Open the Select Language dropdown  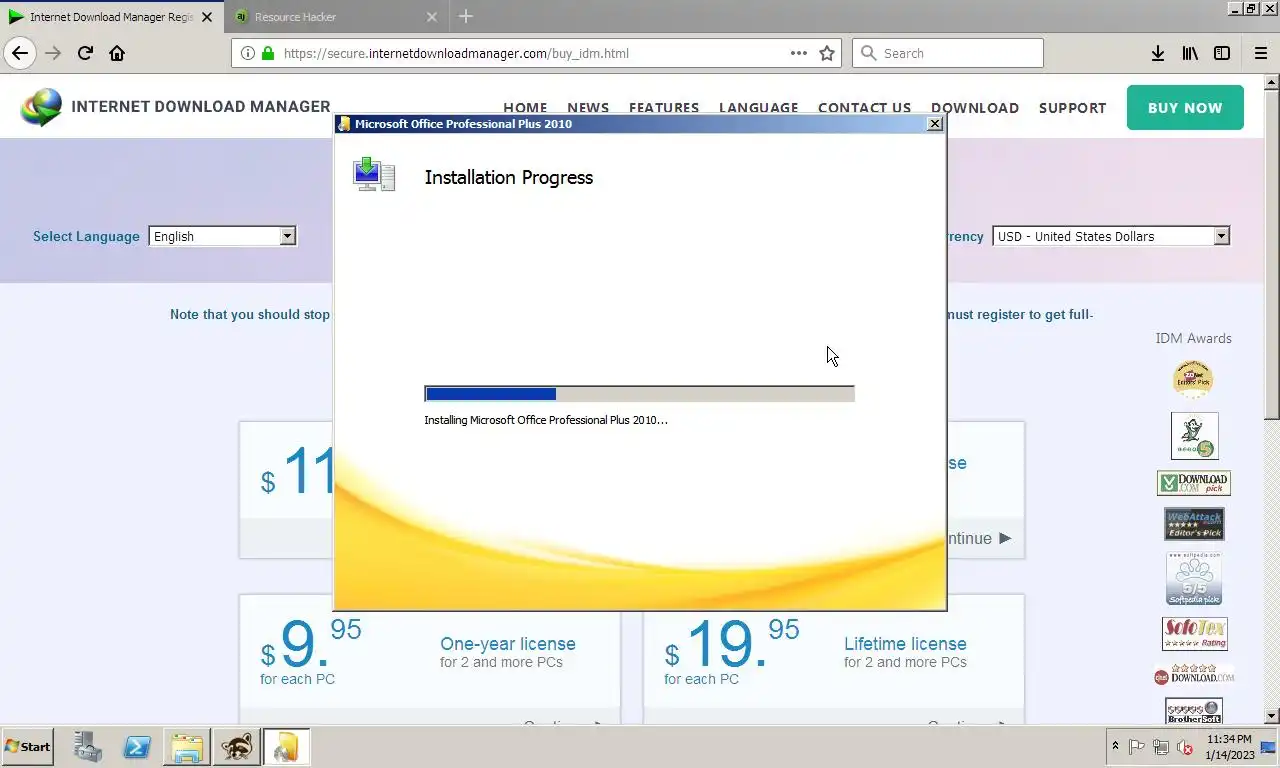222,236
